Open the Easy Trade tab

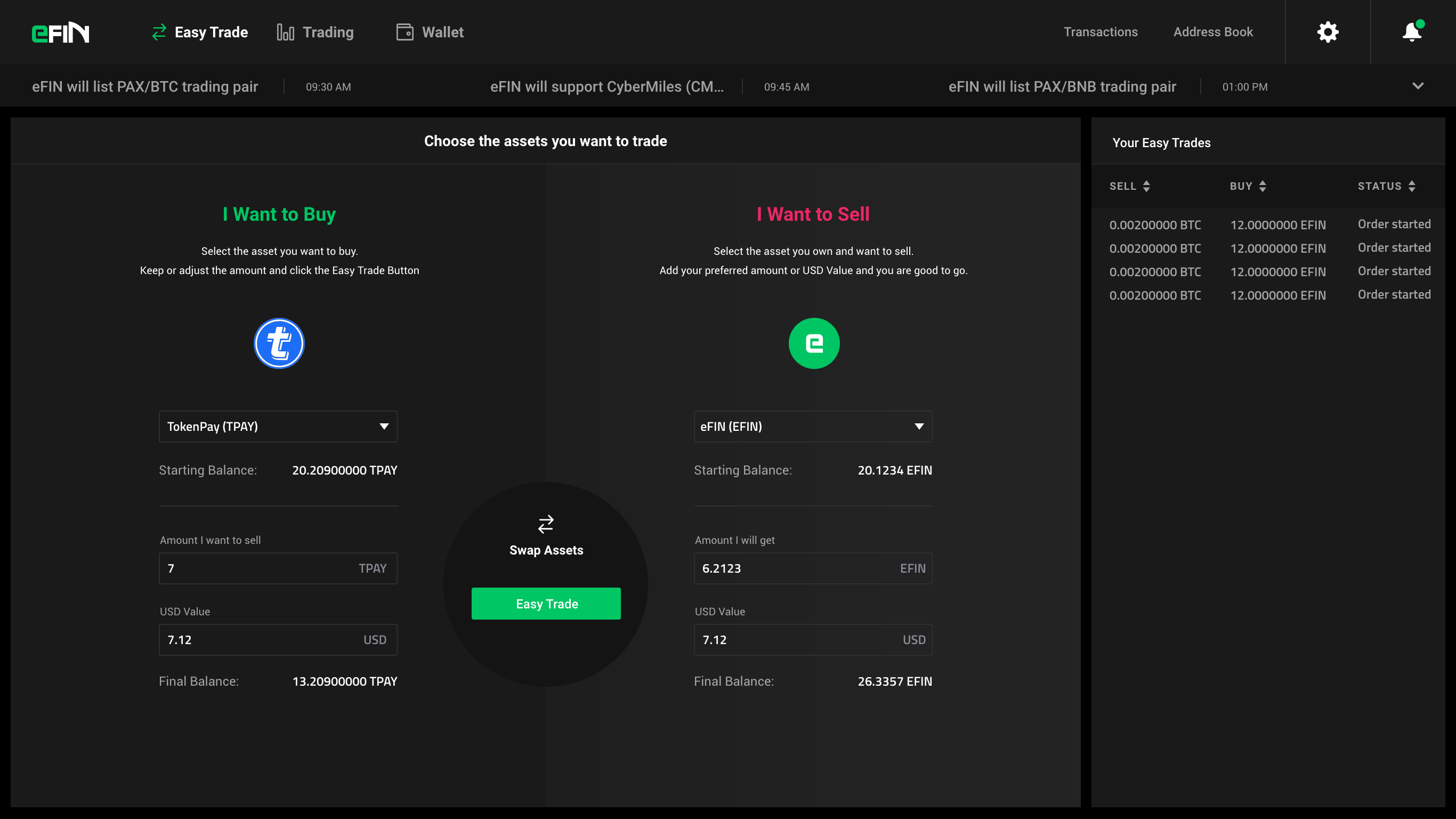tap(200, 32)
